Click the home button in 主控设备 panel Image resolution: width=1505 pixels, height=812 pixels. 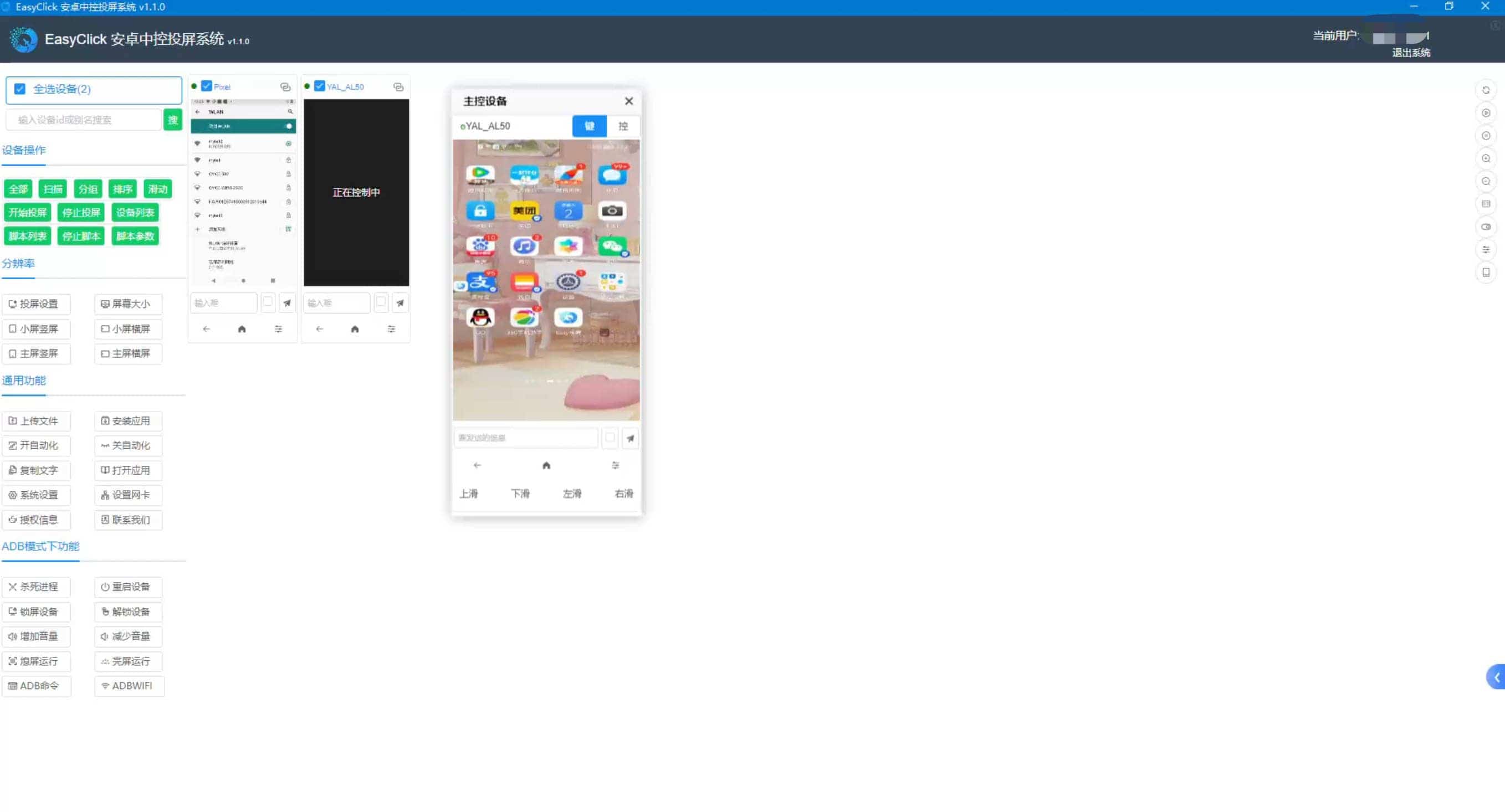(546, 464)
